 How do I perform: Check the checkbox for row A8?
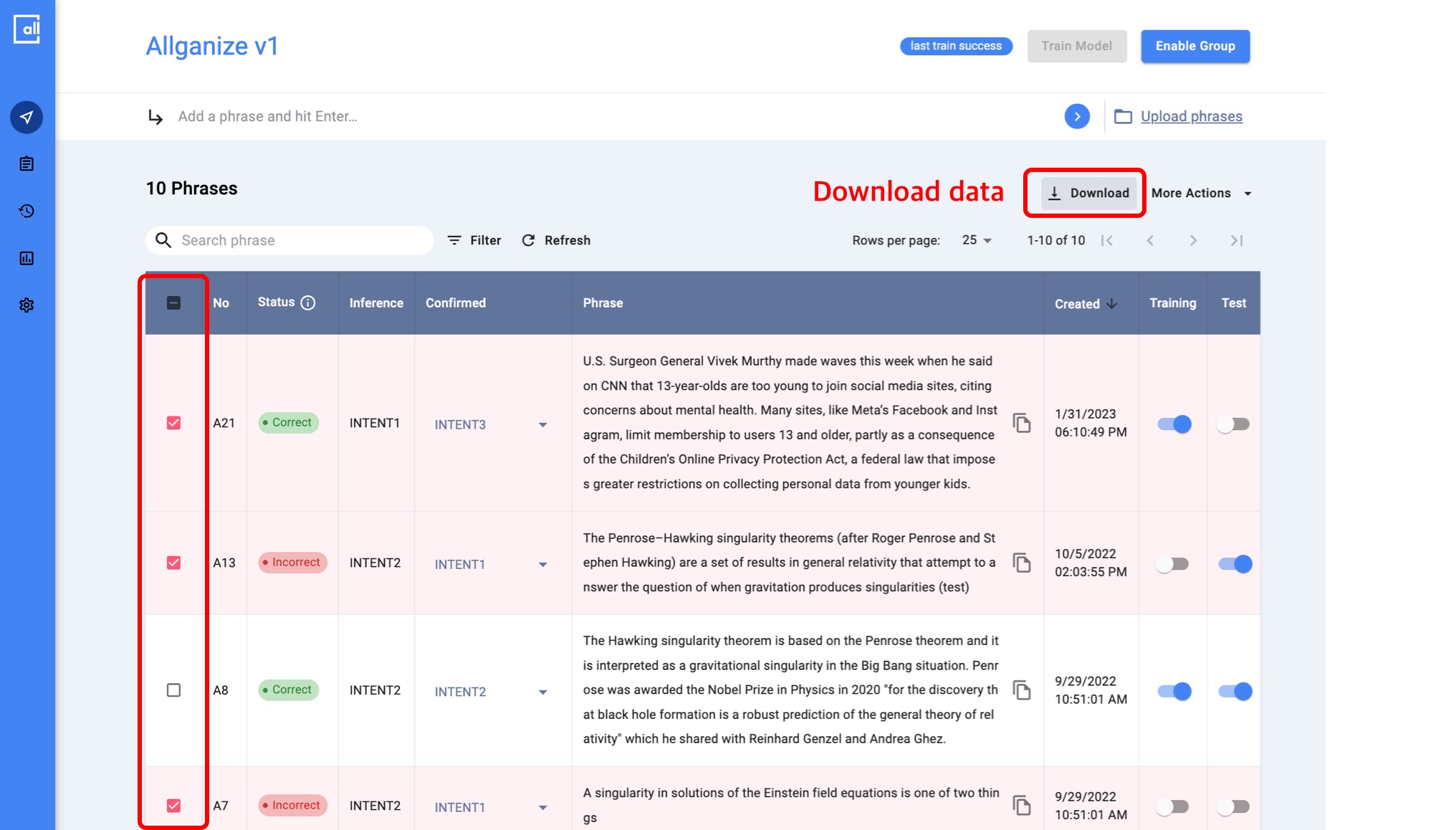[173, 690]
